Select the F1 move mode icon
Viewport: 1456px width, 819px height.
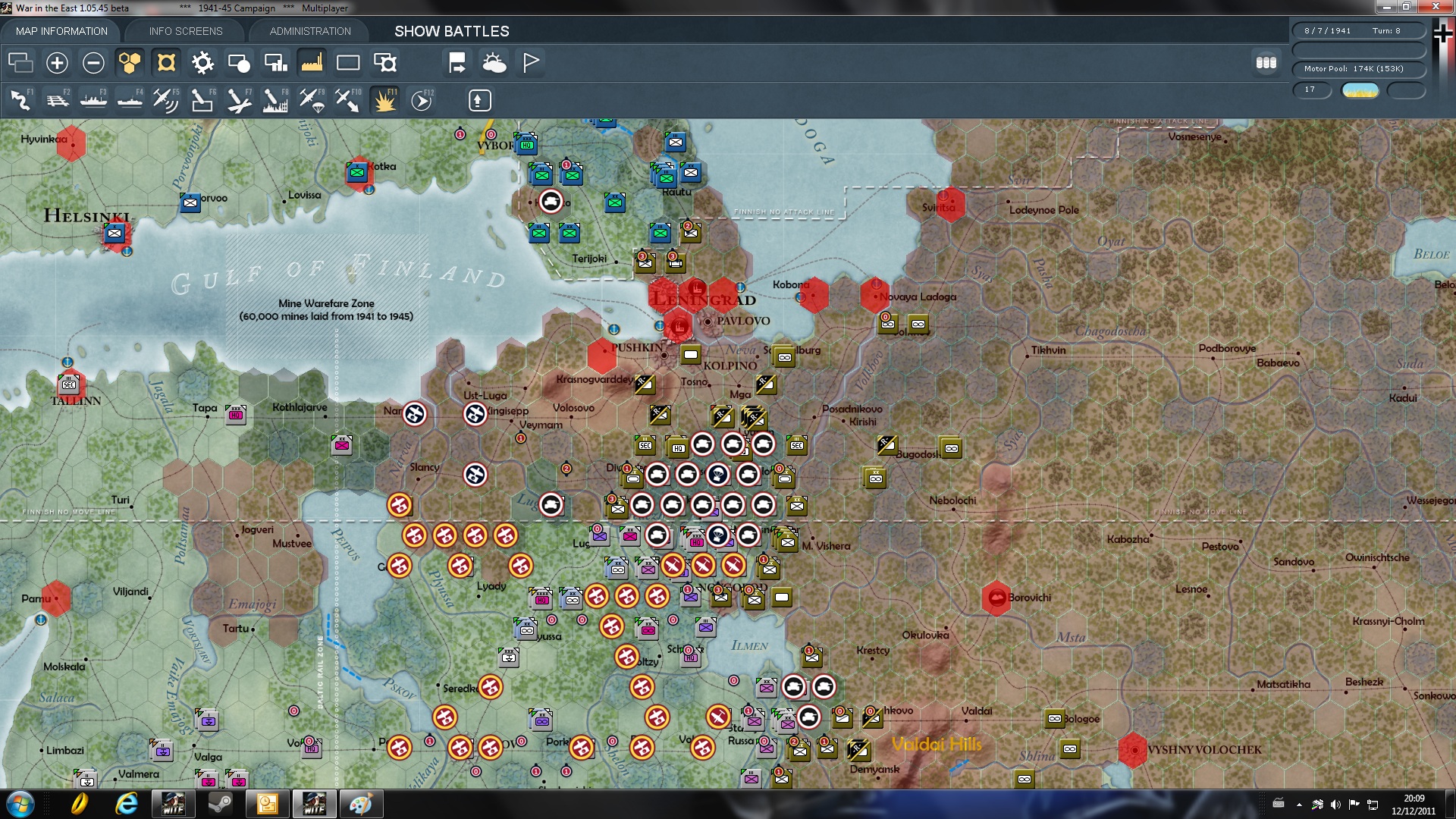[20, 100]
